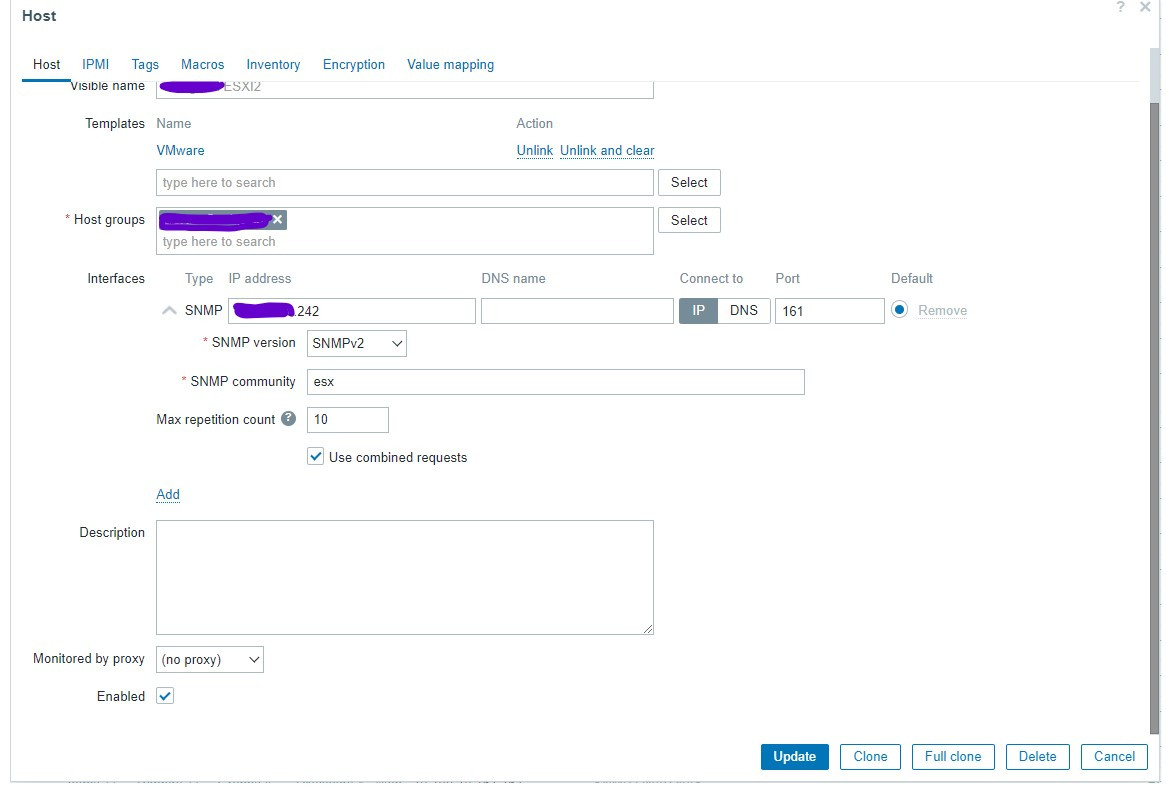Focus the templates search field
The width and height of the screenshot is (1167, 790).
(405, 182)
